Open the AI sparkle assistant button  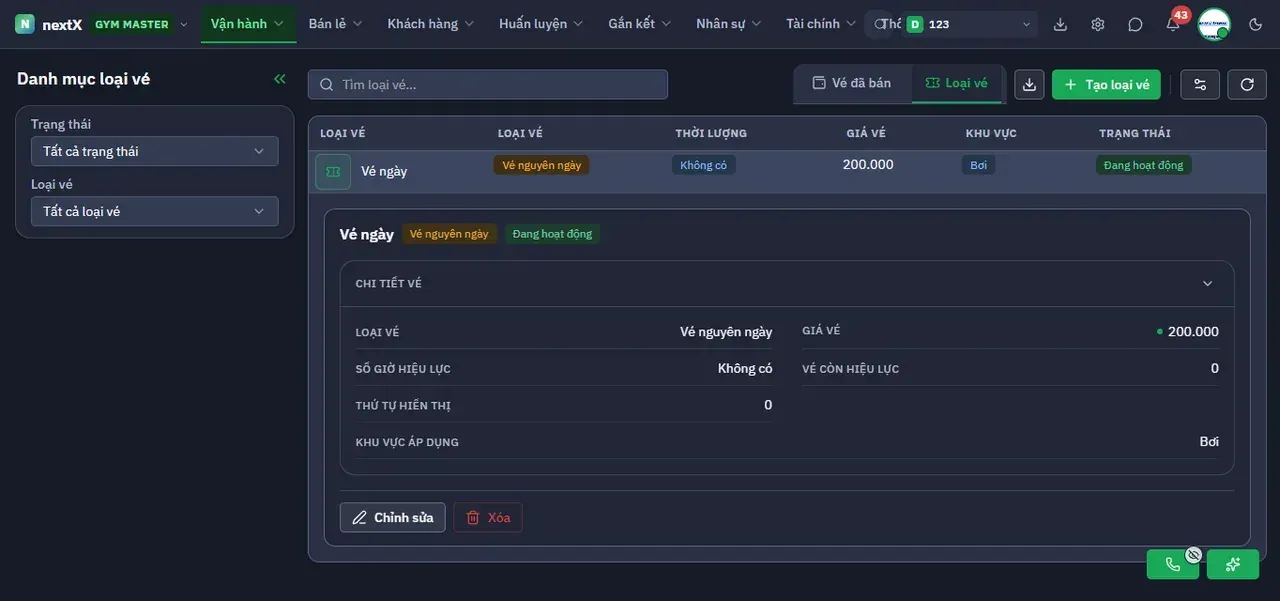[1233, 564]
